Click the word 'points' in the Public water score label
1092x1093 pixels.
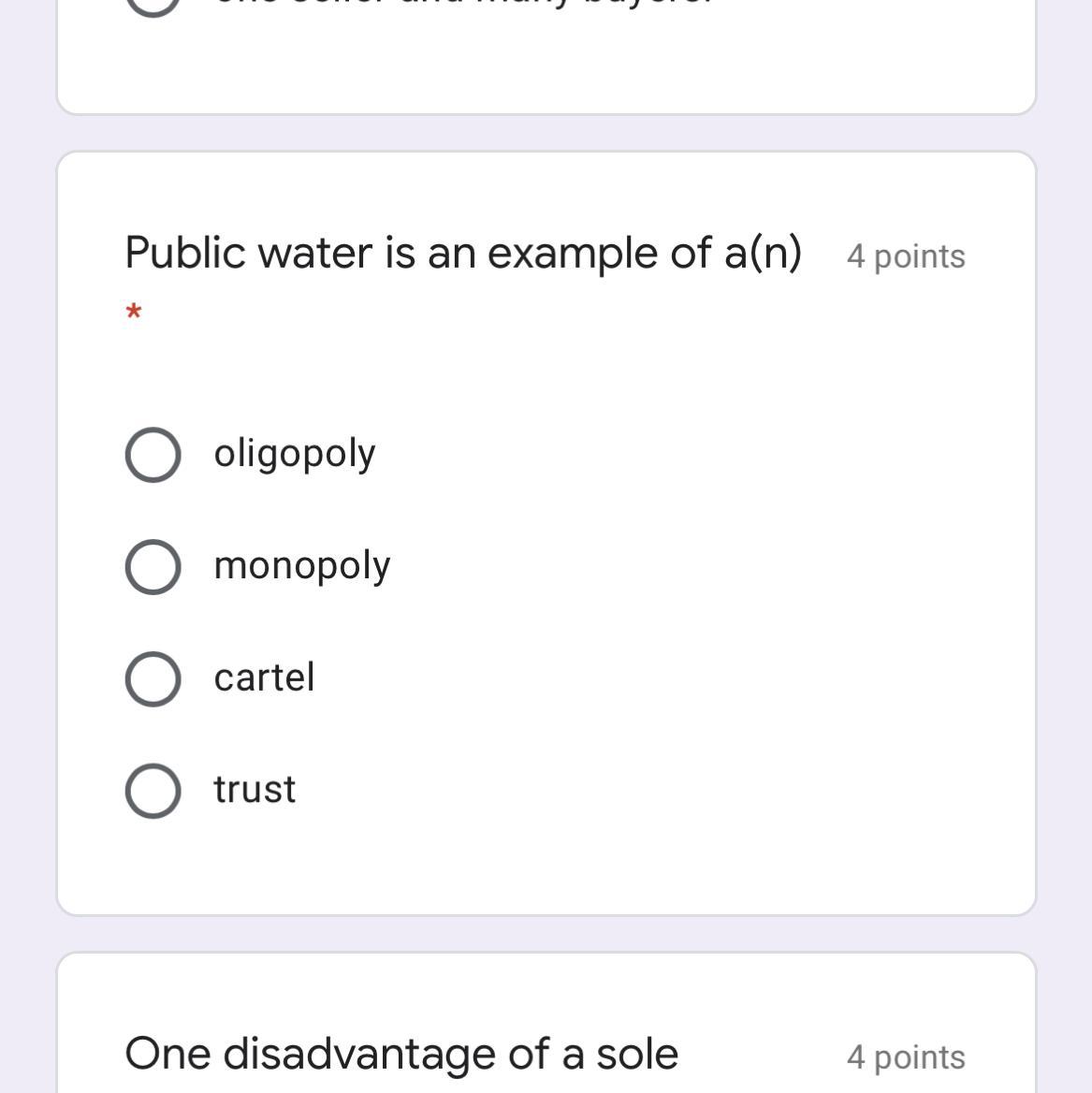click(919, 256)
